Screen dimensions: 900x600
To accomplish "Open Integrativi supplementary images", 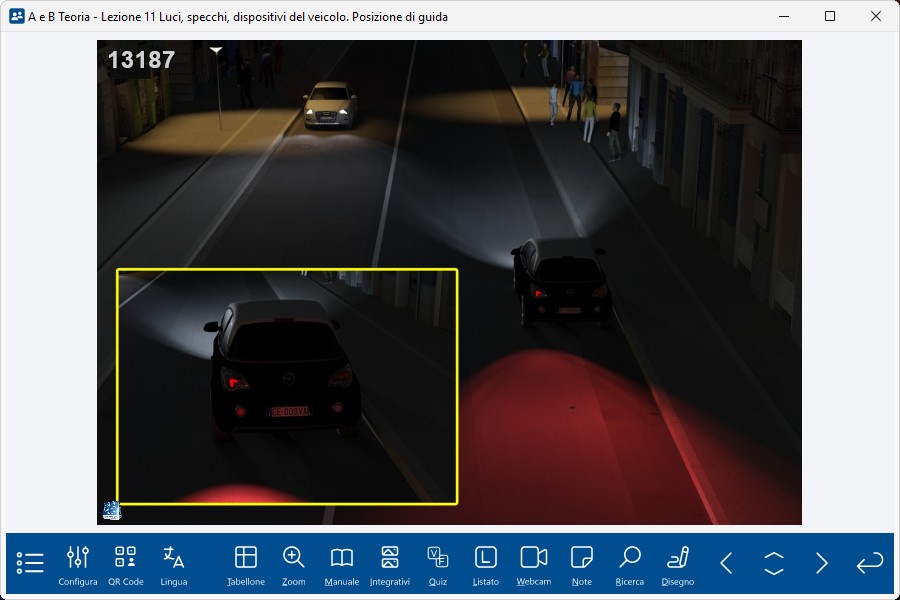I will (x=390, y=565).
